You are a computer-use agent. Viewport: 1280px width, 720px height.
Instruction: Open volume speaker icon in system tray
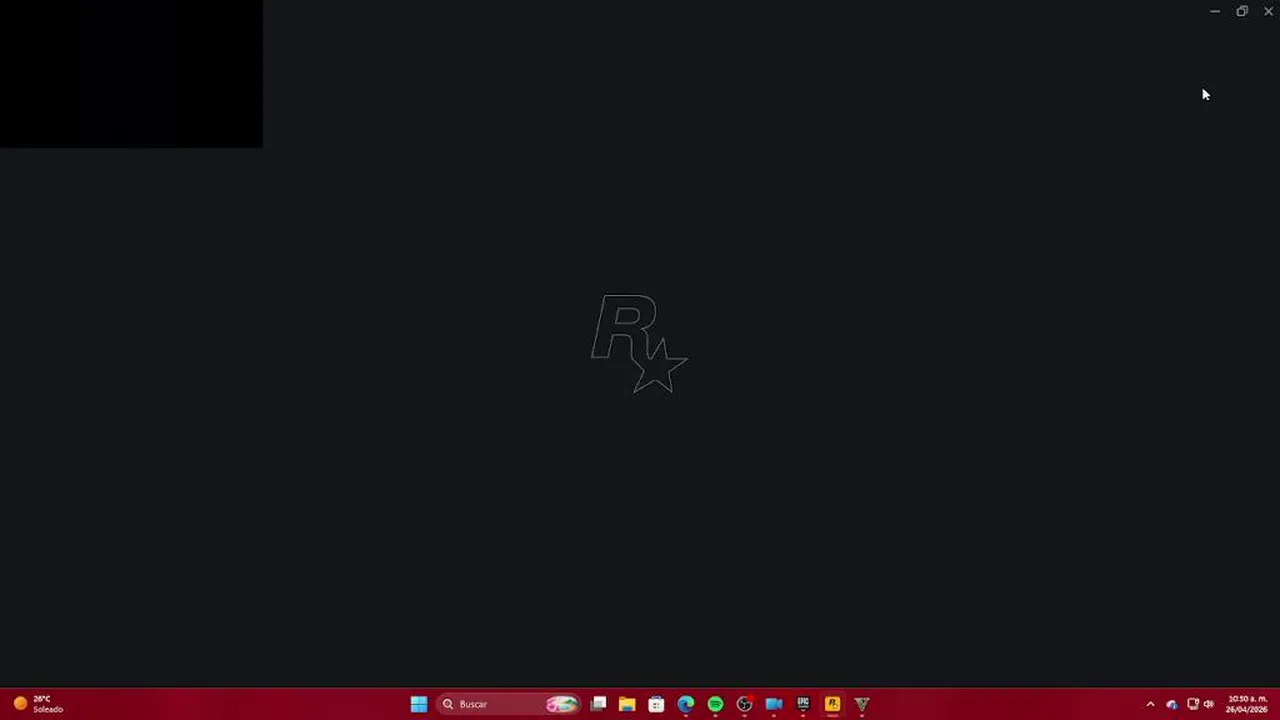pyautogui.click(x=1208, y=704)
